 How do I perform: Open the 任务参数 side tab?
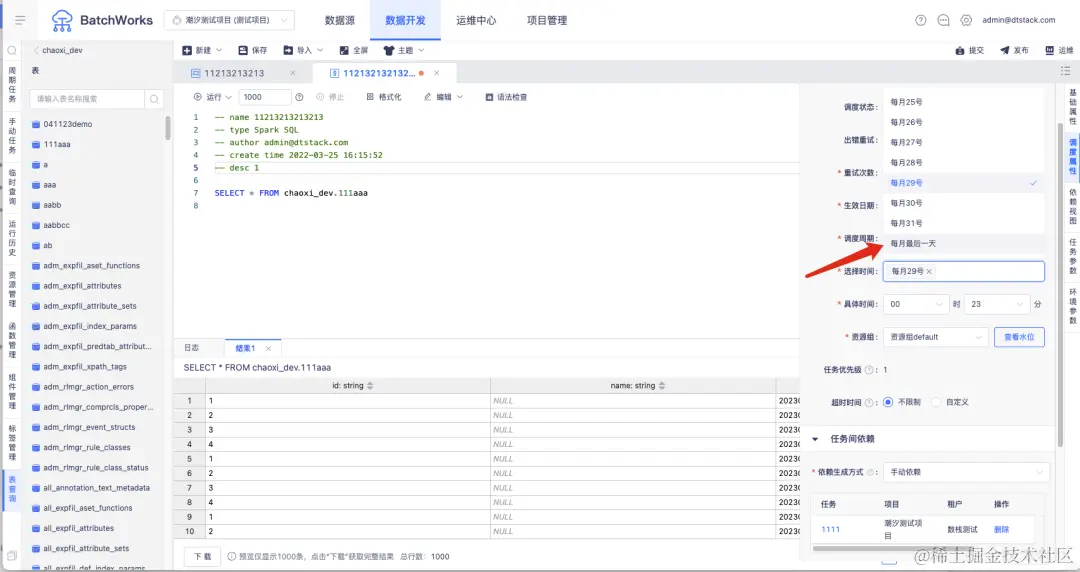click(1072, 256)
